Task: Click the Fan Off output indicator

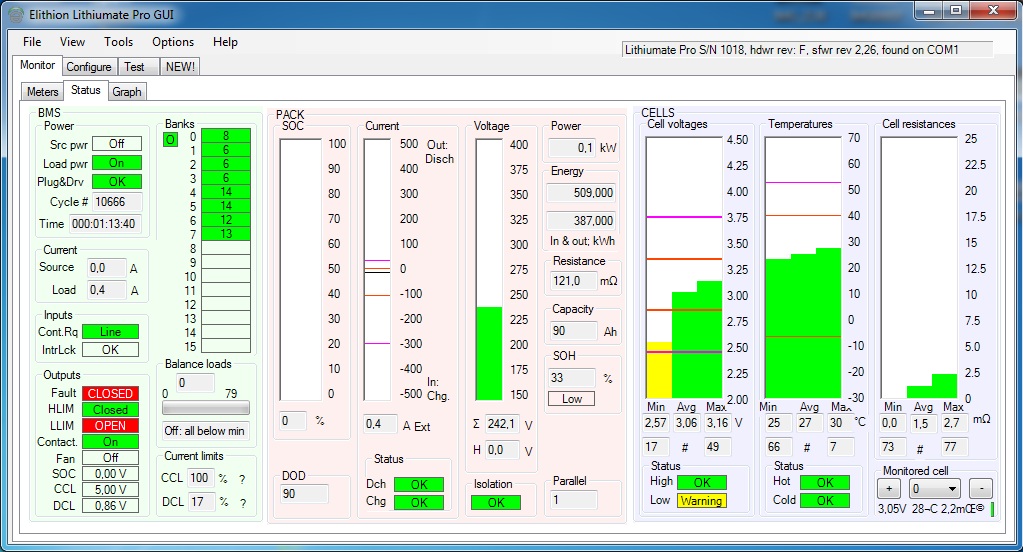Action: (x=110, y=458)
